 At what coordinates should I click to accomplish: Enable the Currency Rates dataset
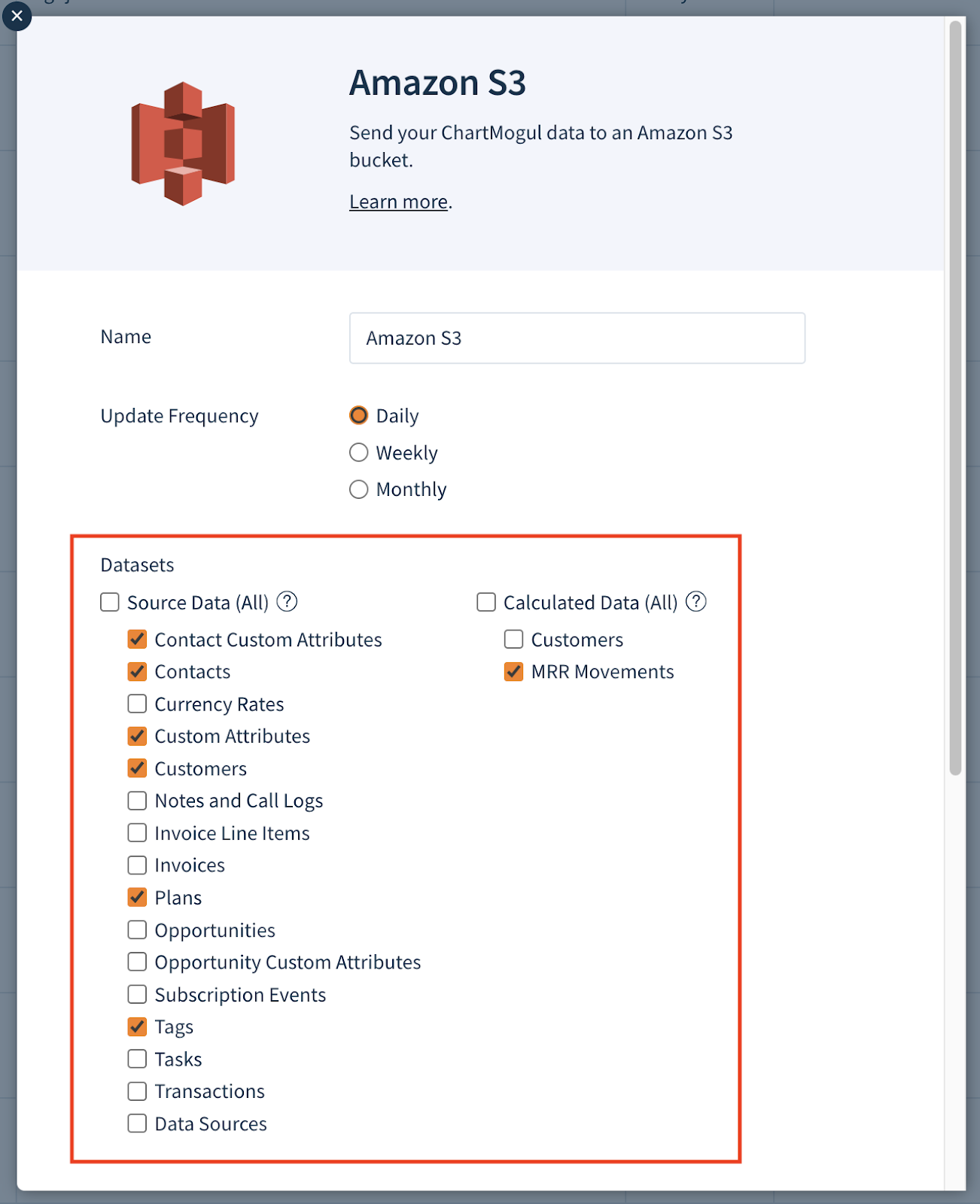(137, 704)
